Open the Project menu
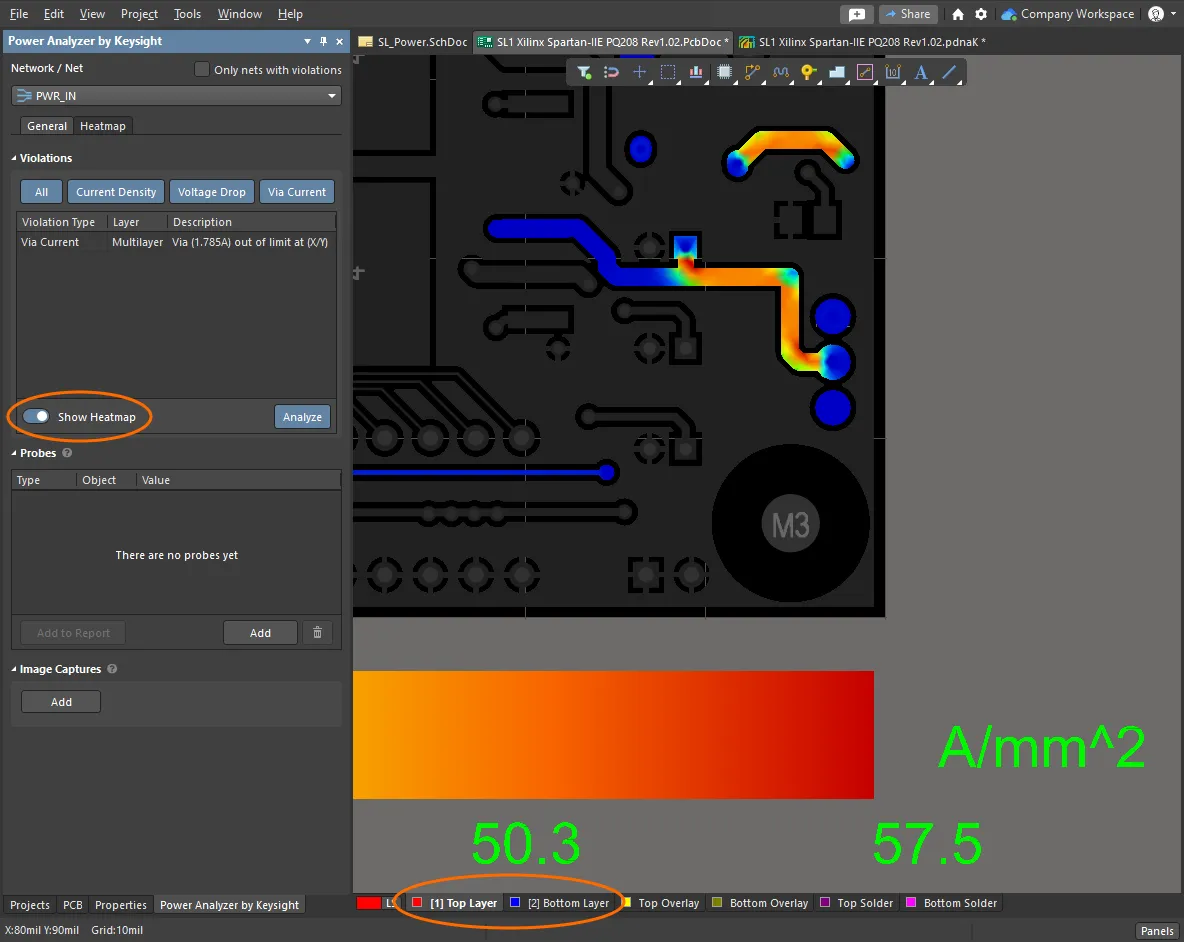Viewport: 1184px width, 942px height. (x=139, y=14)
